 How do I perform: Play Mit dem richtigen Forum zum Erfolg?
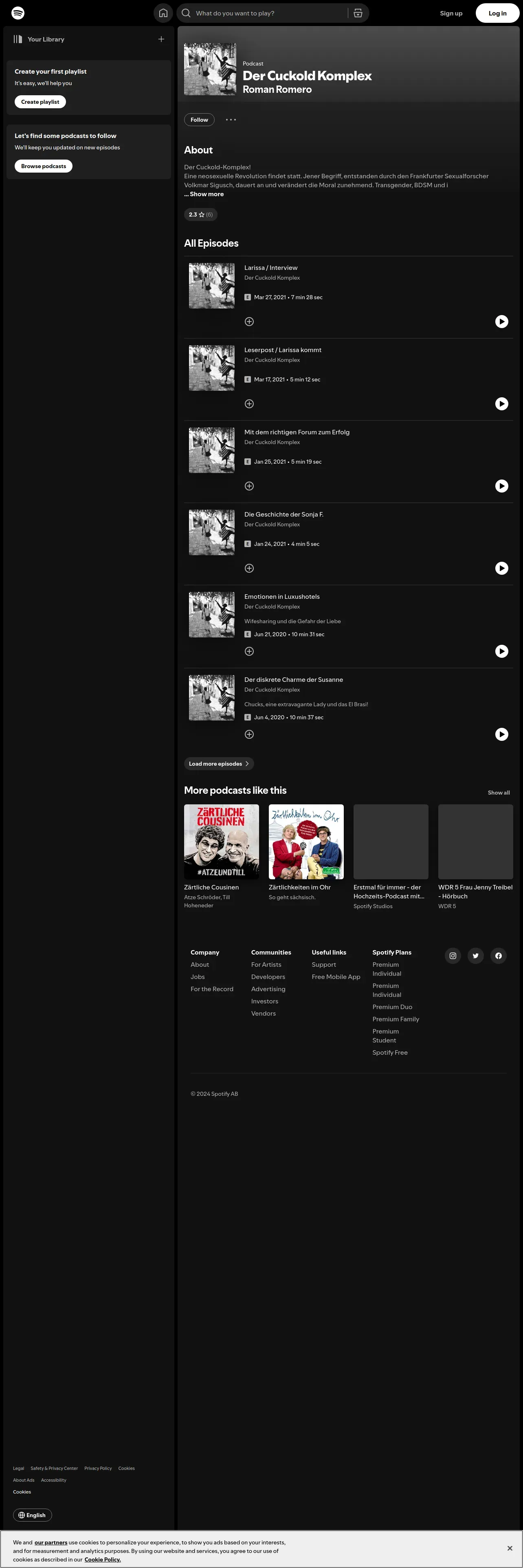(x=502, y=486)
